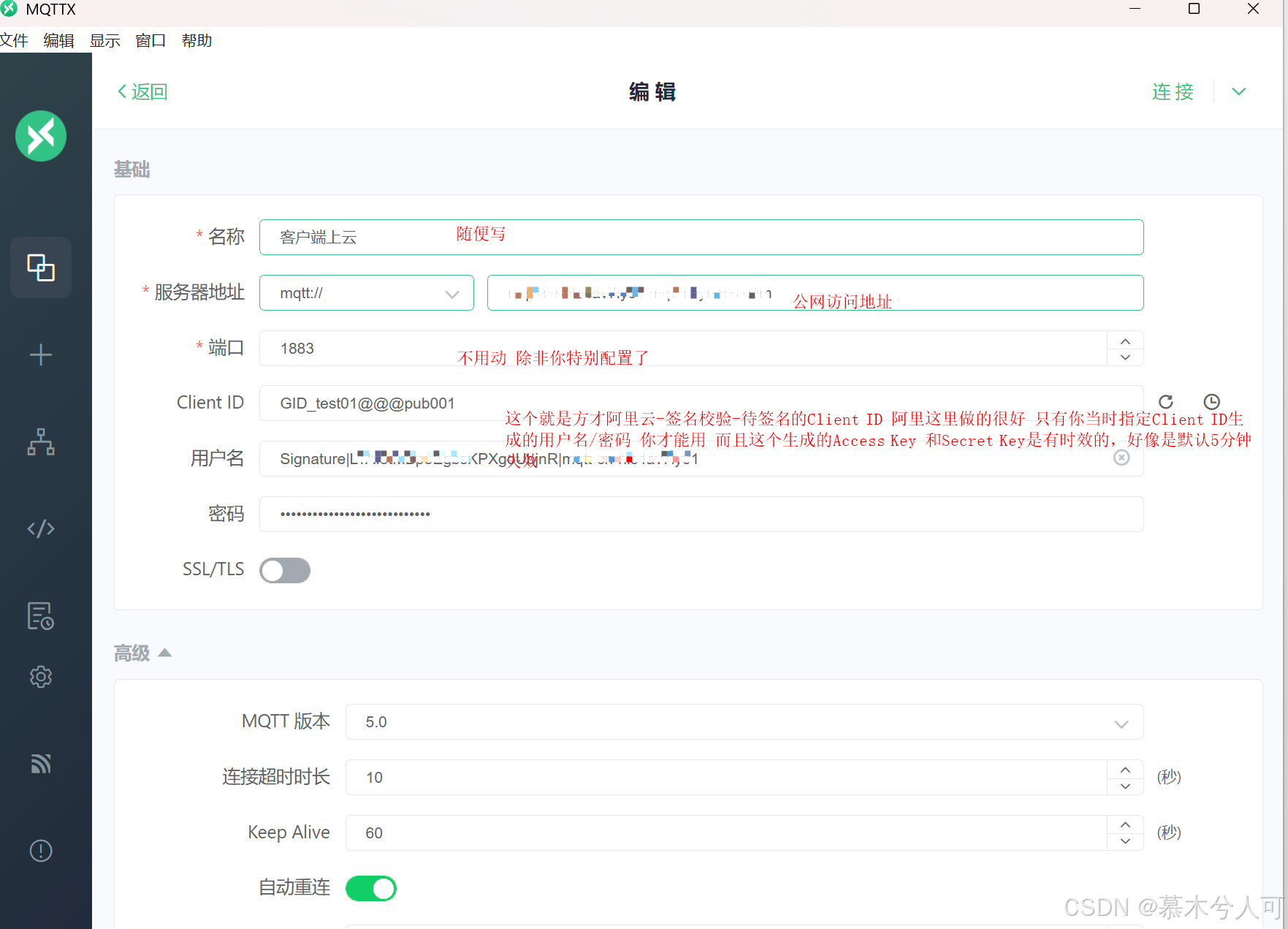The height and width of the screenshot is (929, 1288).
Task: Disable the 自动重连 auto reconnect switch
Action: 371,889
